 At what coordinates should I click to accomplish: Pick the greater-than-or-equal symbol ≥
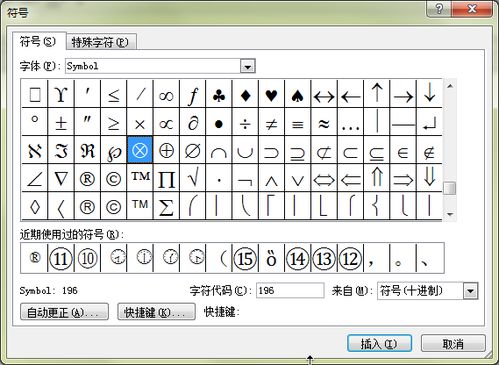(114, 122)
